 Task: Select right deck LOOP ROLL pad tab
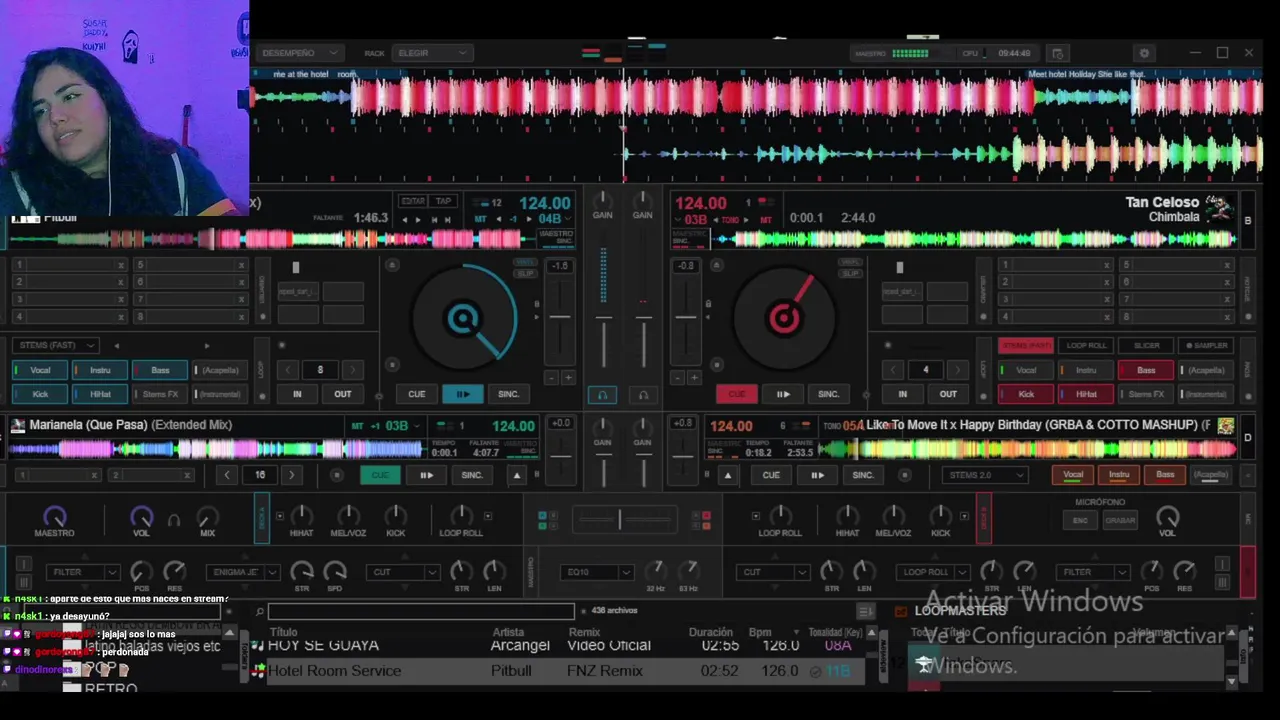pos(1086,345)
